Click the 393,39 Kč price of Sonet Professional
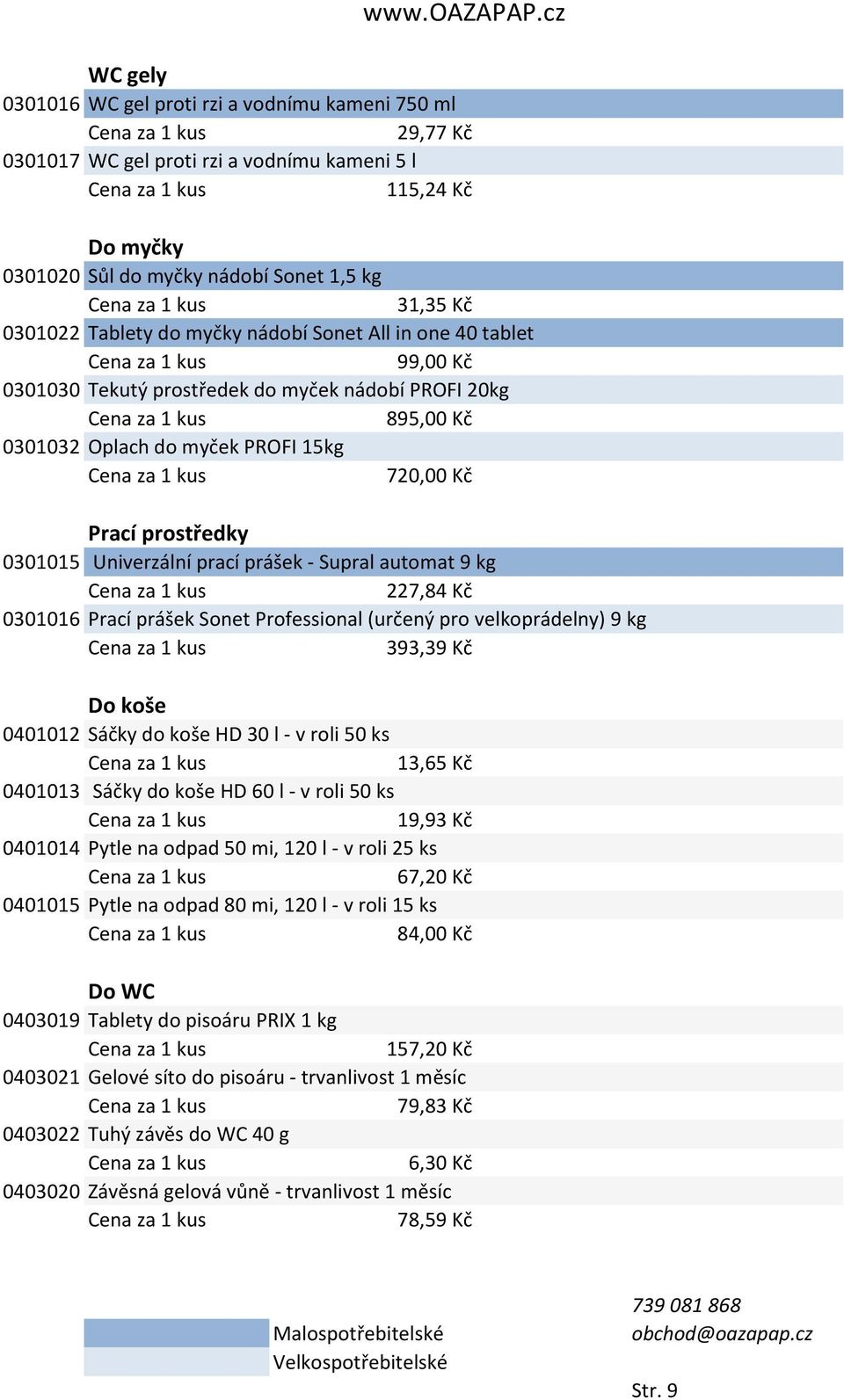844x1400 pixels. click(x=429, y=648)
